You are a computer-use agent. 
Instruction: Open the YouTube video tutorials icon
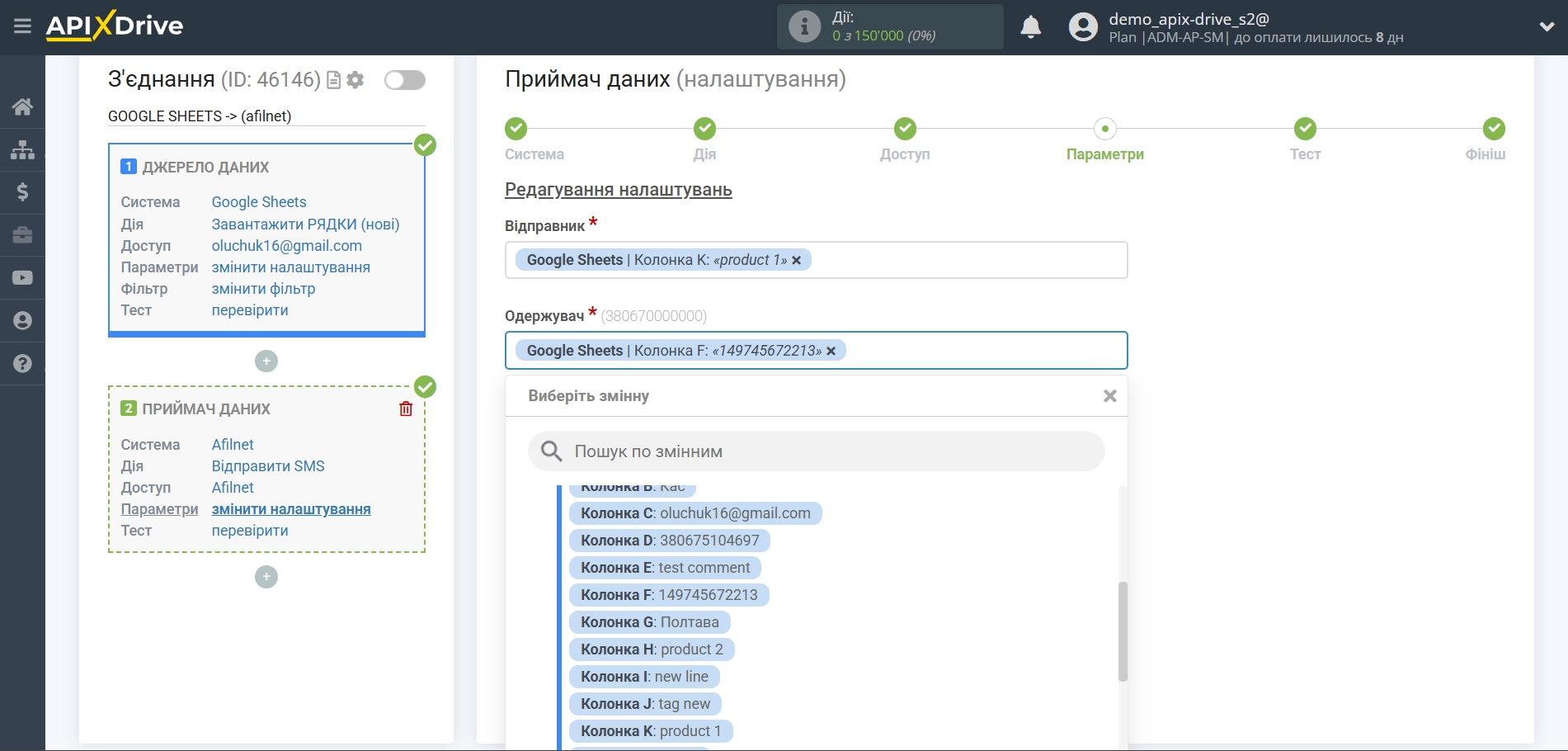point(22,278)
